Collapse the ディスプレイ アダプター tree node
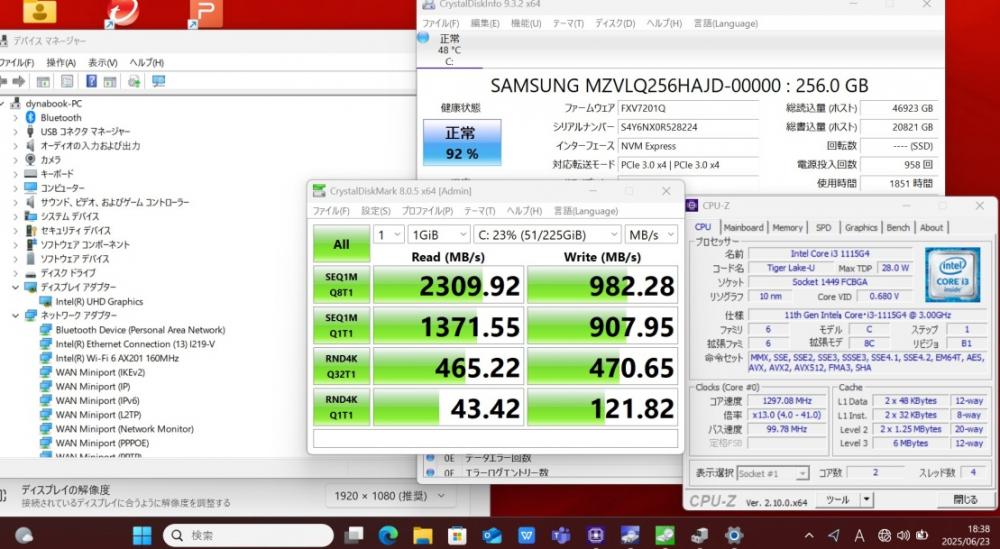Screen dimensions: 1000x549 point(15,288)
